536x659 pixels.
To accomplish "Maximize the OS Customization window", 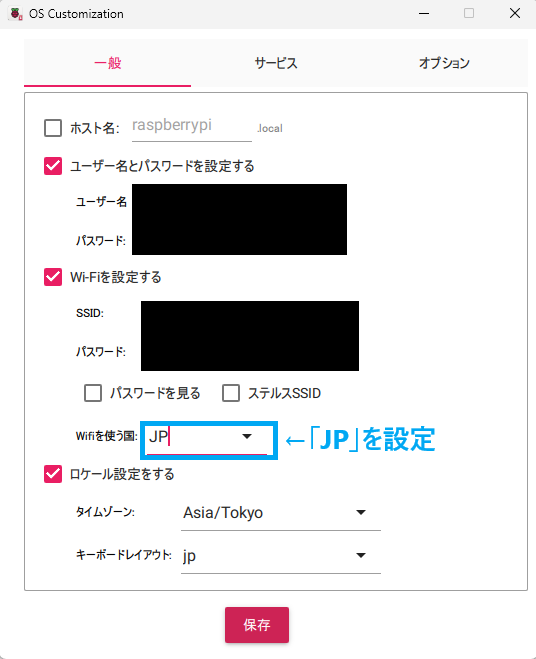I will click(x=469, y=13).
